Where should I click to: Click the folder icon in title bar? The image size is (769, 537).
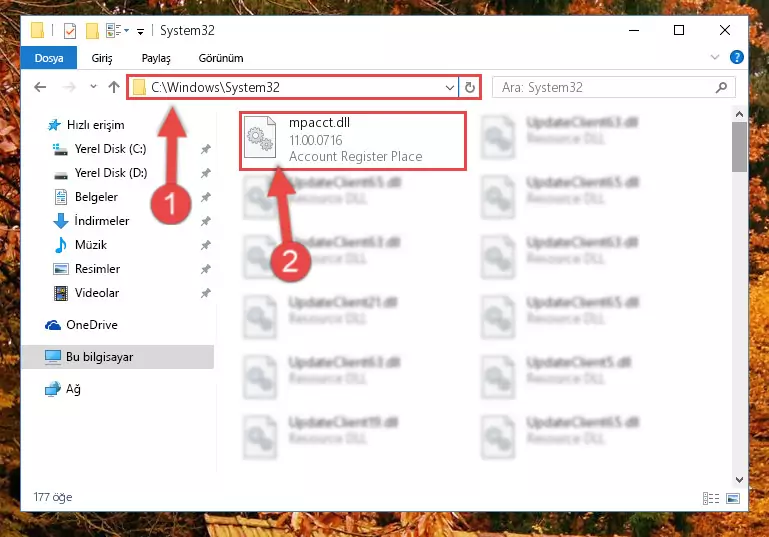(x=37, y=30)
